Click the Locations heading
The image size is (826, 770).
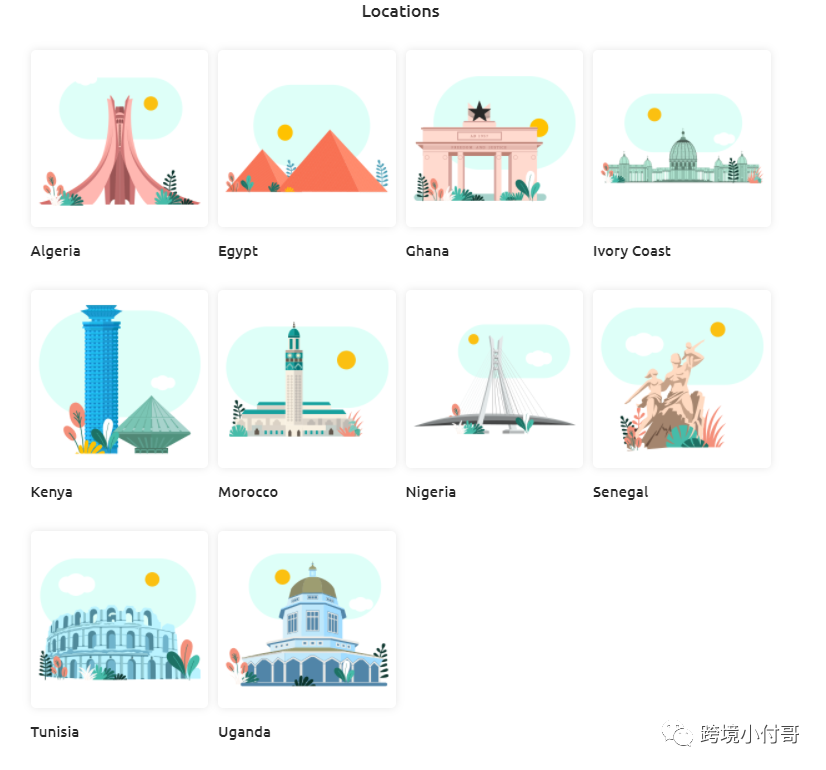click(x=400, y=11)
